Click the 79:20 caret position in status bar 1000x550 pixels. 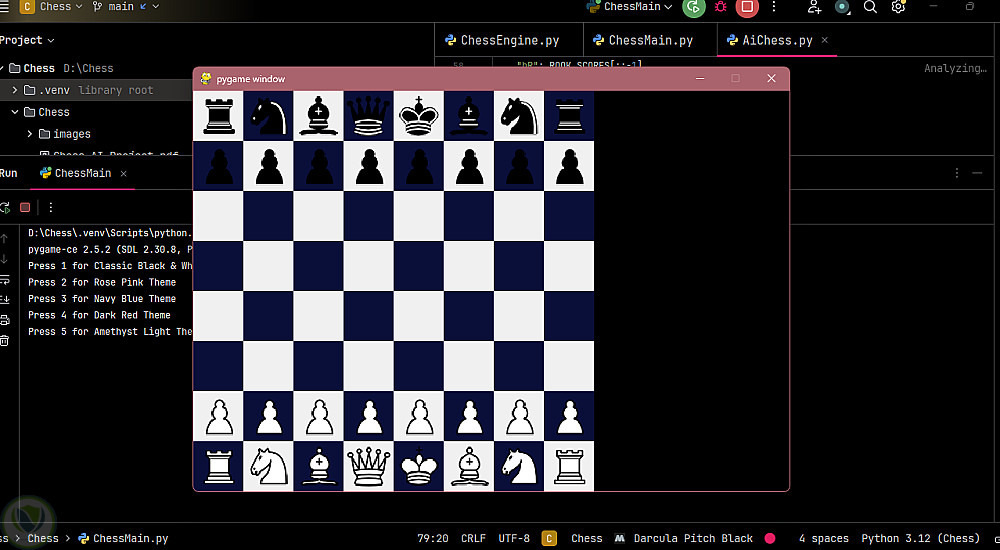(x=433, y=539)
